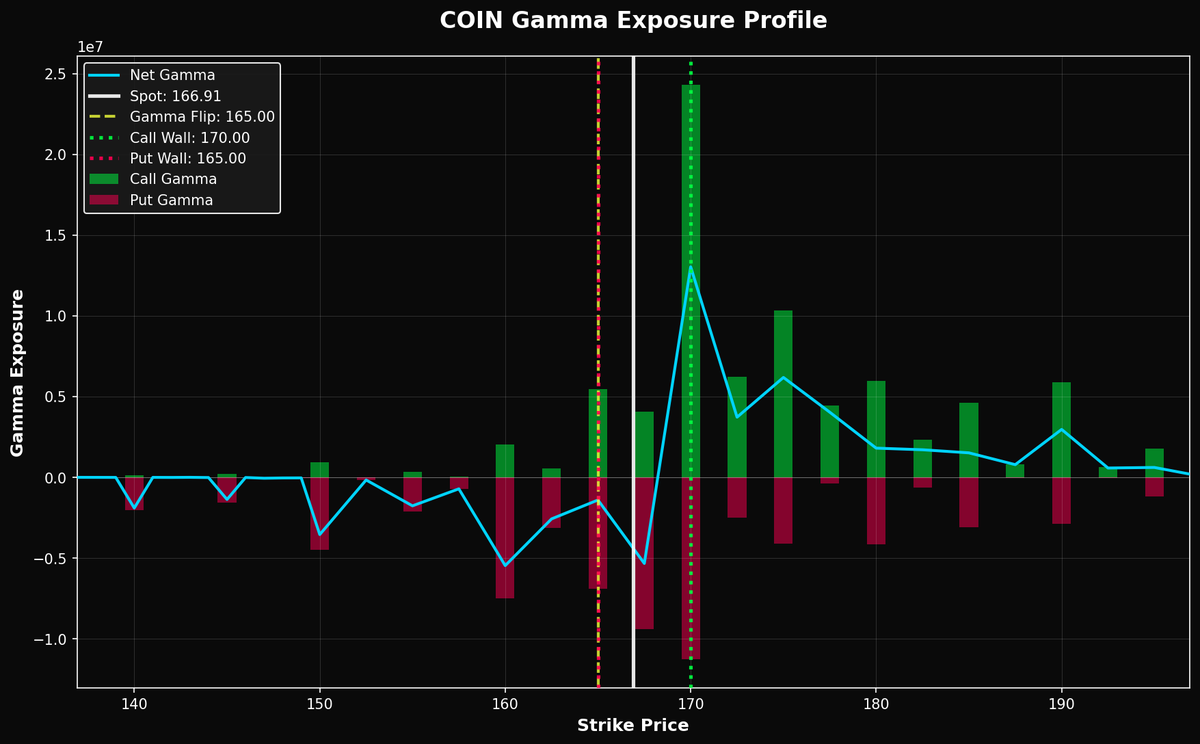Click the cyan Net Gamma legend line sample
The height and width of the screenshot is (744, 1200).
tap(104, 76)
